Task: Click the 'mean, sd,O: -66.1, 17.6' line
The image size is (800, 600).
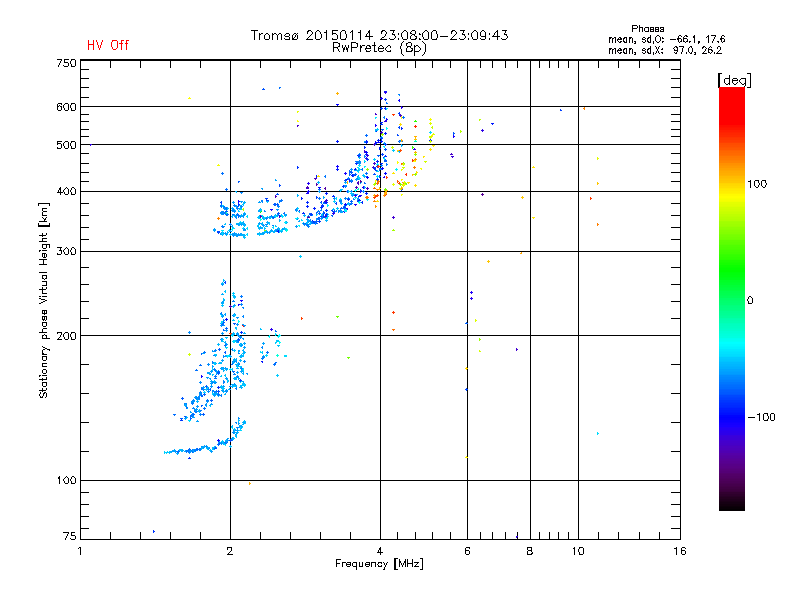Action: (x=666, y=39)
